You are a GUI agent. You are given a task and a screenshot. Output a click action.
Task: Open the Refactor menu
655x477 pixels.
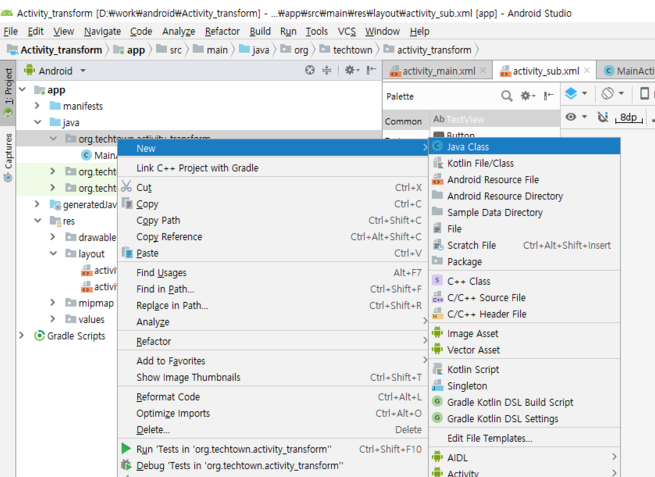point(222,31)
